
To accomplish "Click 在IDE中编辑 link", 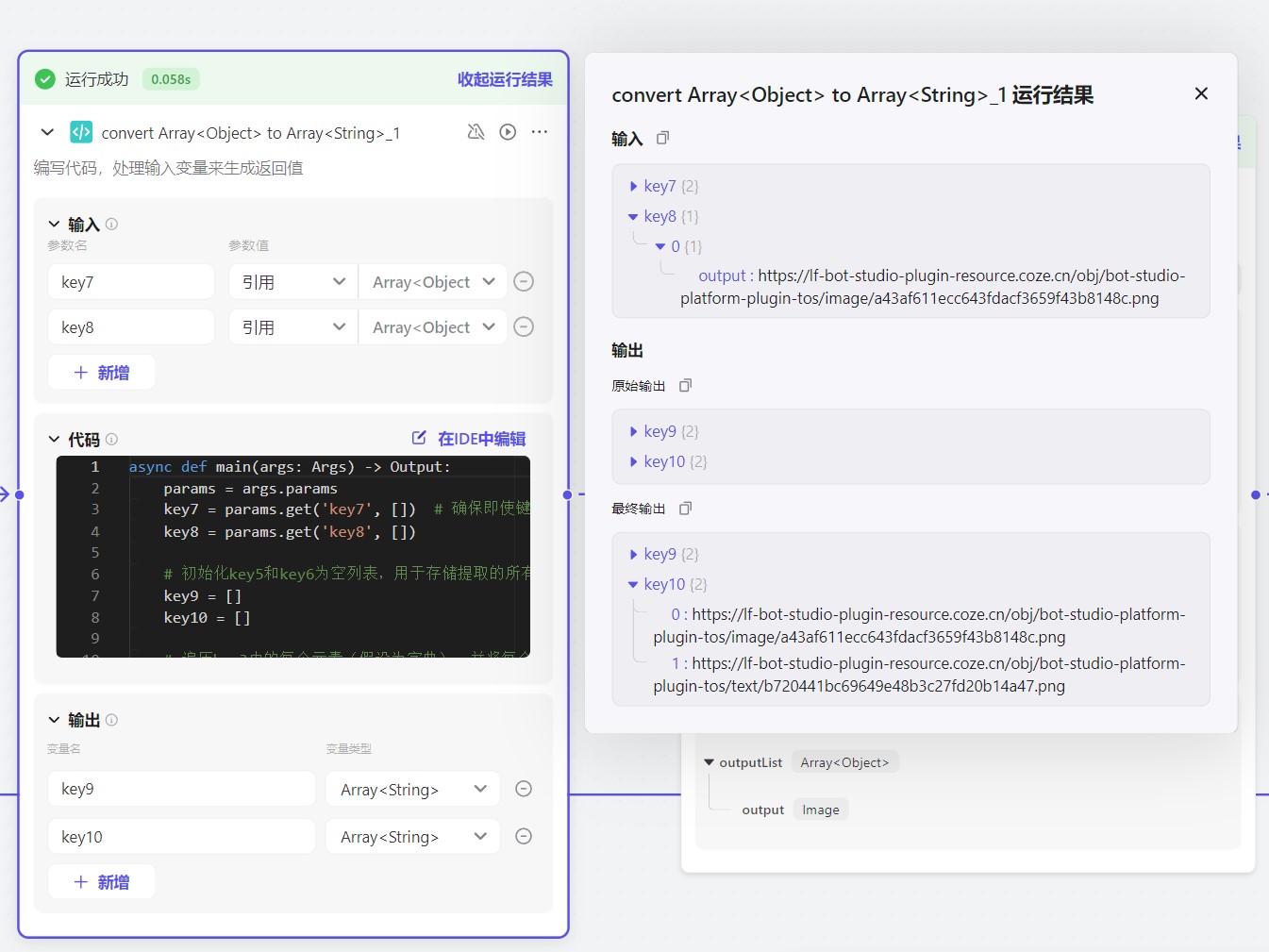I will 481,438.
